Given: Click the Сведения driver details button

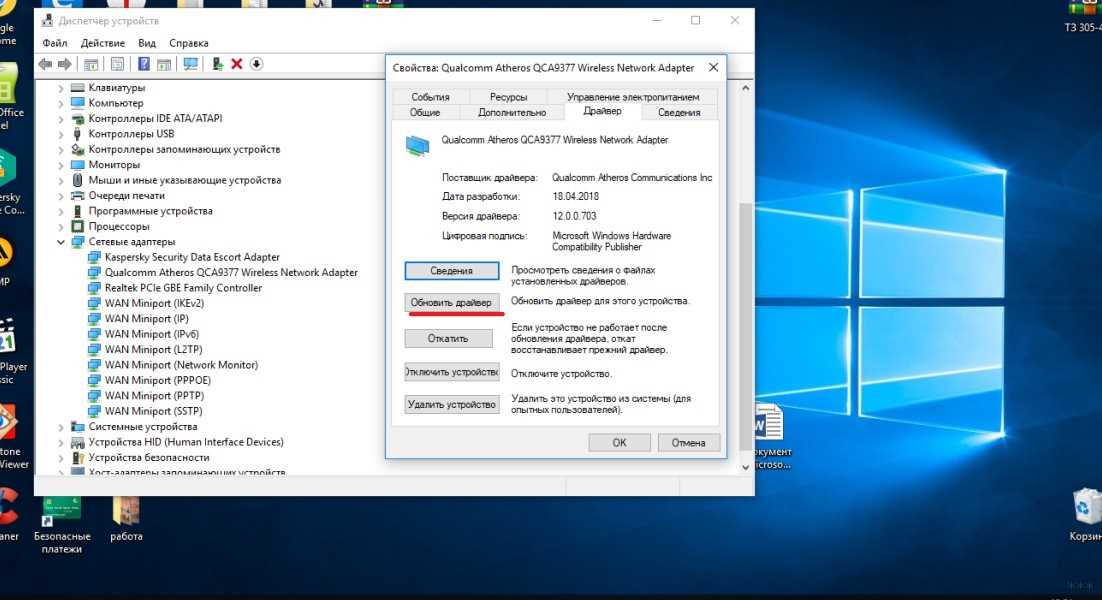Looking at the screenshot, I should [452, 270].
